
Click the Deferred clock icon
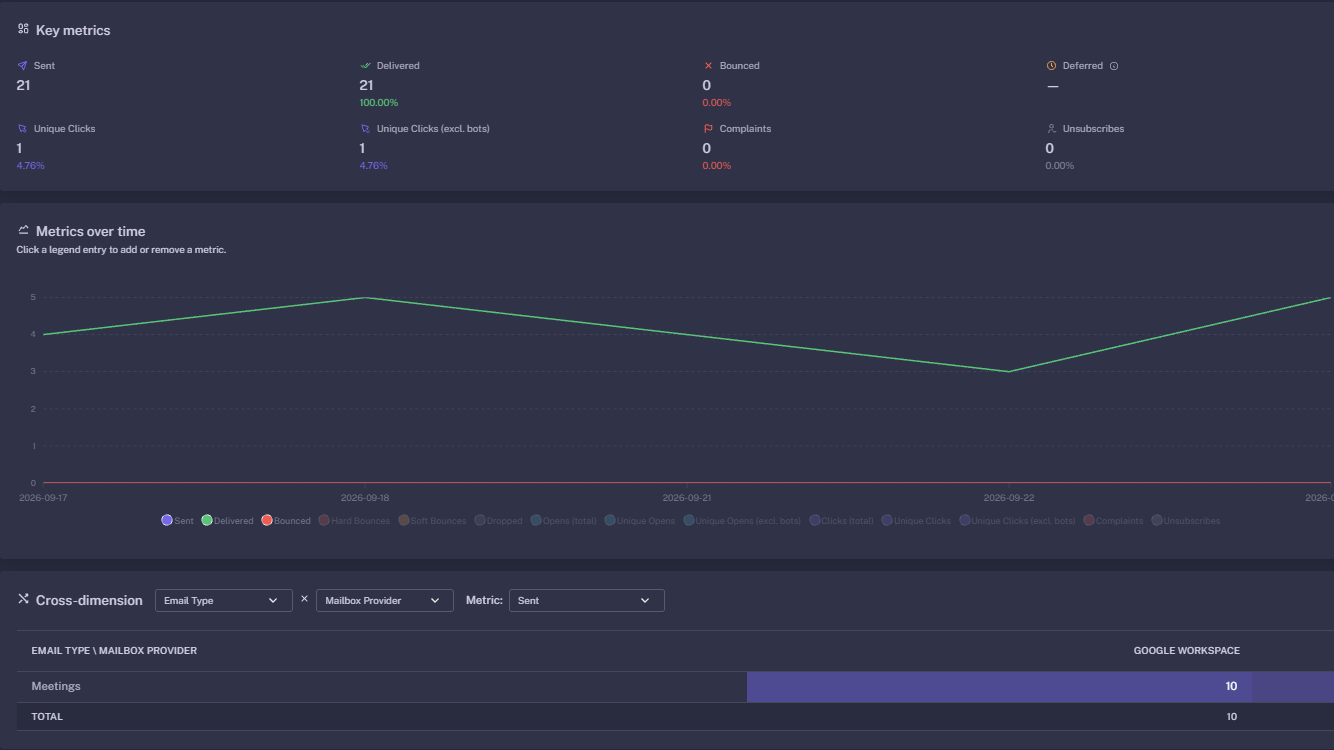tap(1051, 66)
